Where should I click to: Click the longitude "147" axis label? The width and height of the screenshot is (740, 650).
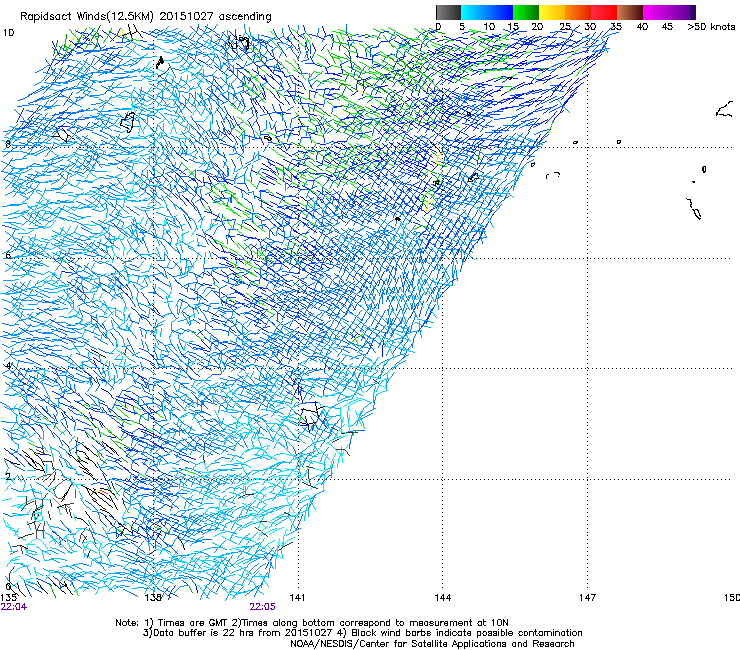[587, 598]
